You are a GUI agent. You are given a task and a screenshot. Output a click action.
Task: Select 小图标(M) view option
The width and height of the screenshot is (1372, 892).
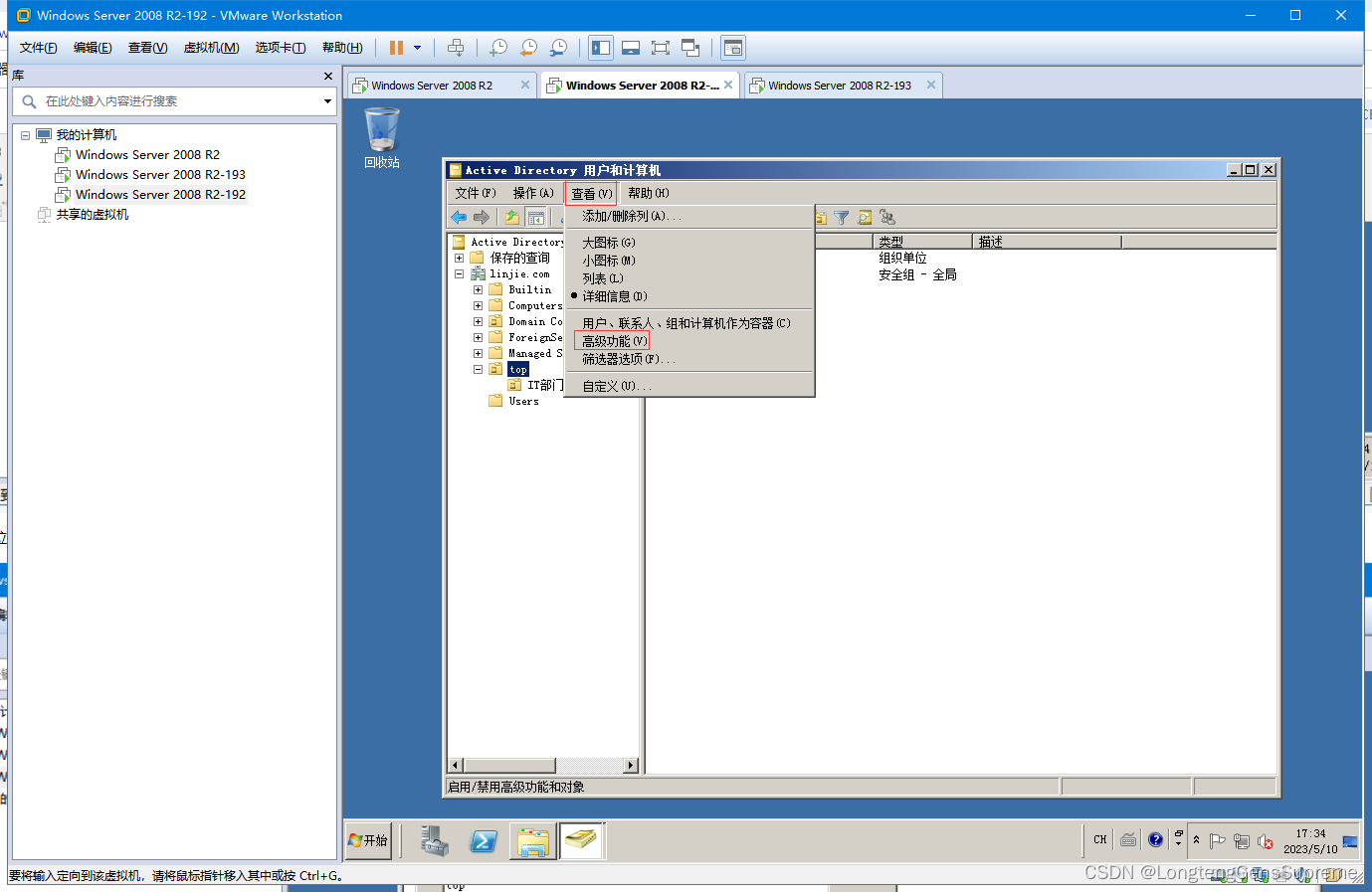click(689, 261)
